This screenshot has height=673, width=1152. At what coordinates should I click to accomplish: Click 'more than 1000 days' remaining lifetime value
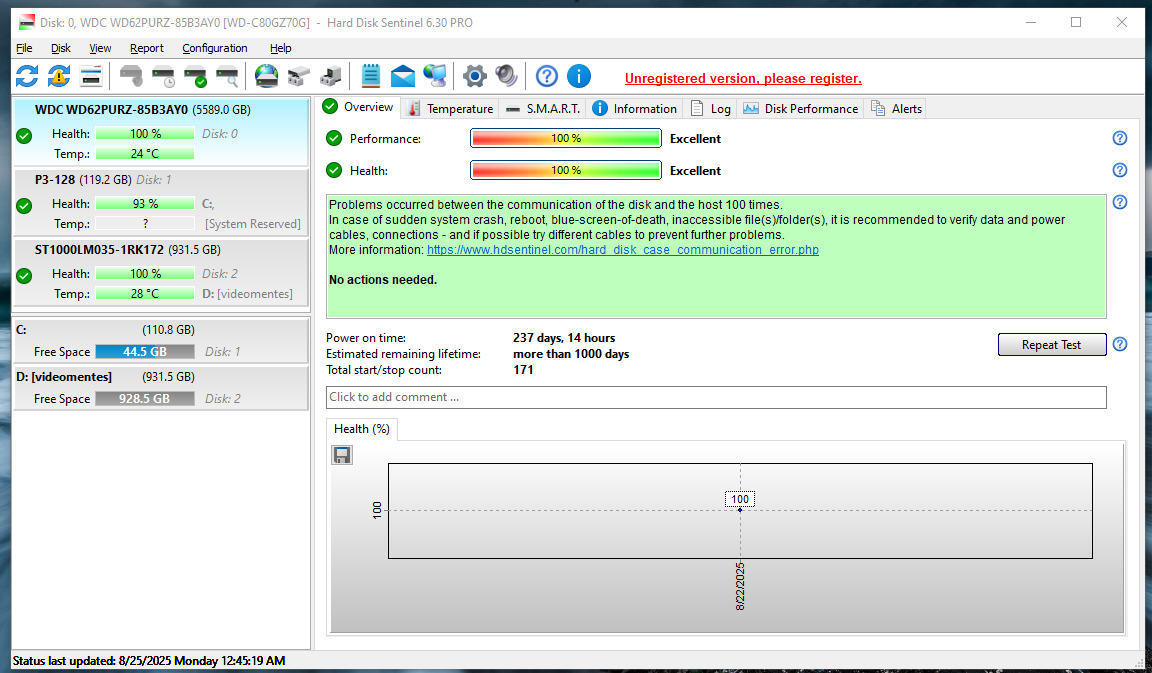[571, 354]
